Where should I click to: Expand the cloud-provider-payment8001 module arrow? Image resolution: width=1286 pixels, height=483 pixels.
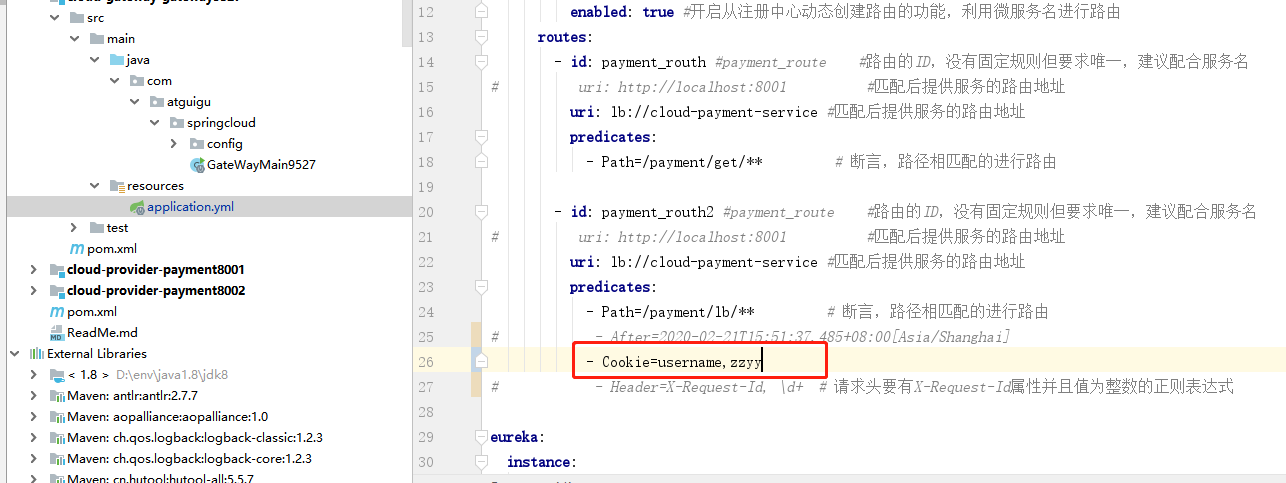click(34, 270)
